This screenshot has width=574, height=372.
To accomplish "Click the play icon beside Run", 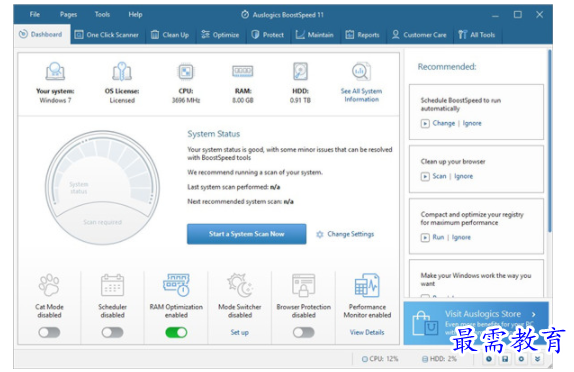I will 425,238.
